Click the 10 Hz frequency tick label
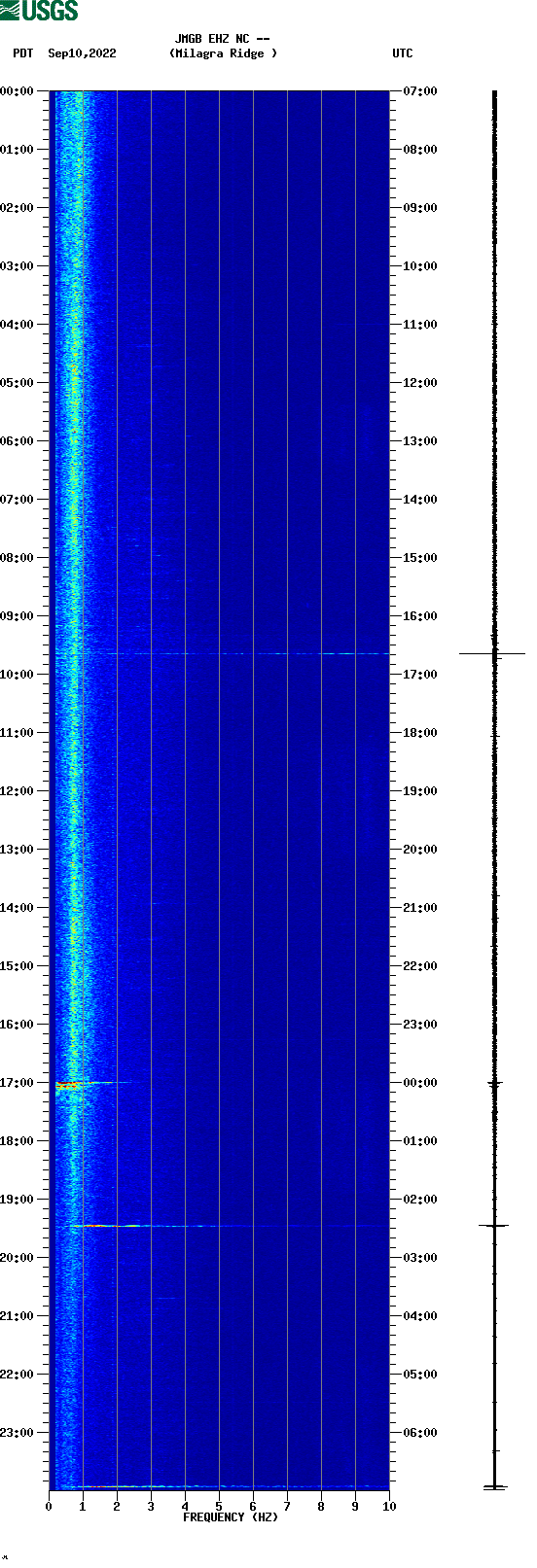 (389, 1507)
